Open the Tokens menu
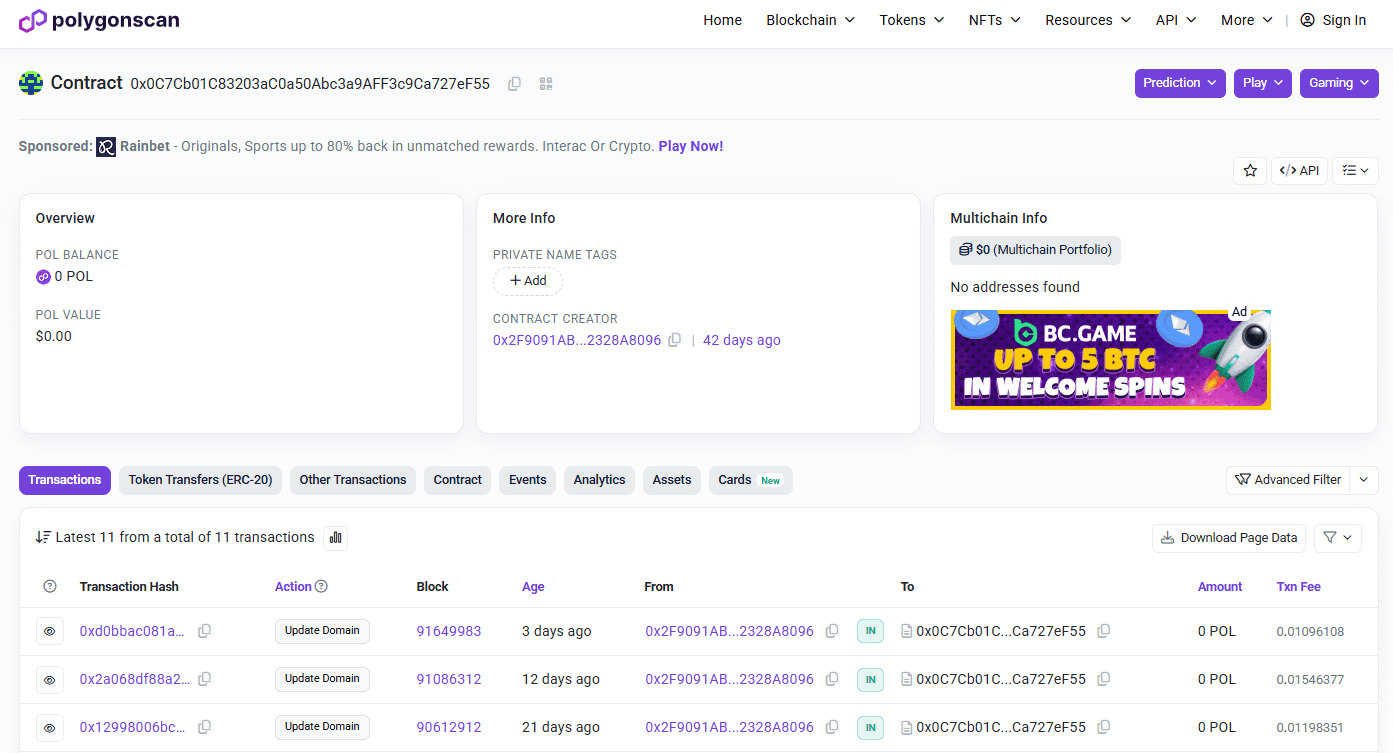The image size is (1393, 753). (x=911, y=20)
